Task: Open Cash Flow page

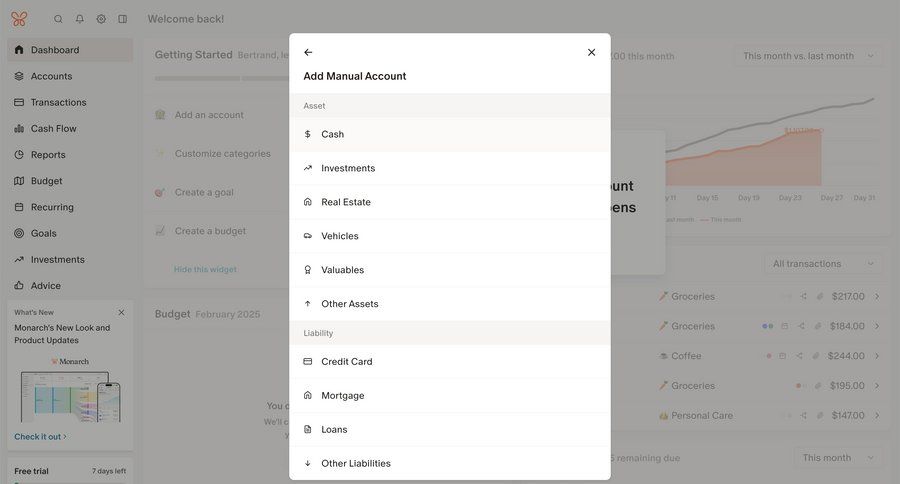Action: [x=70, y=129]
